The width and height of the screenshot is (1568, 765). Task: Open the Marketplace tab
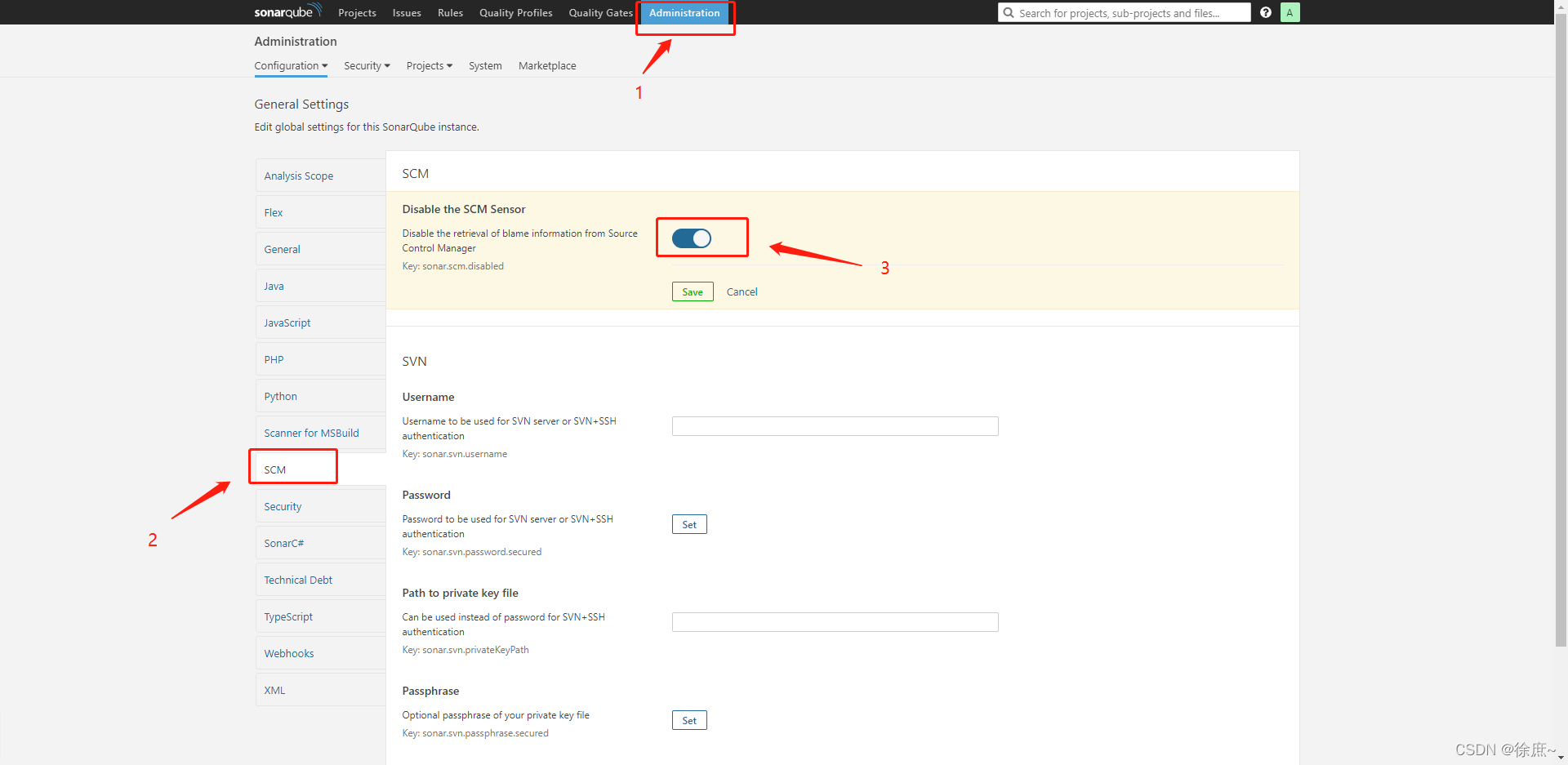click(547, 65)
